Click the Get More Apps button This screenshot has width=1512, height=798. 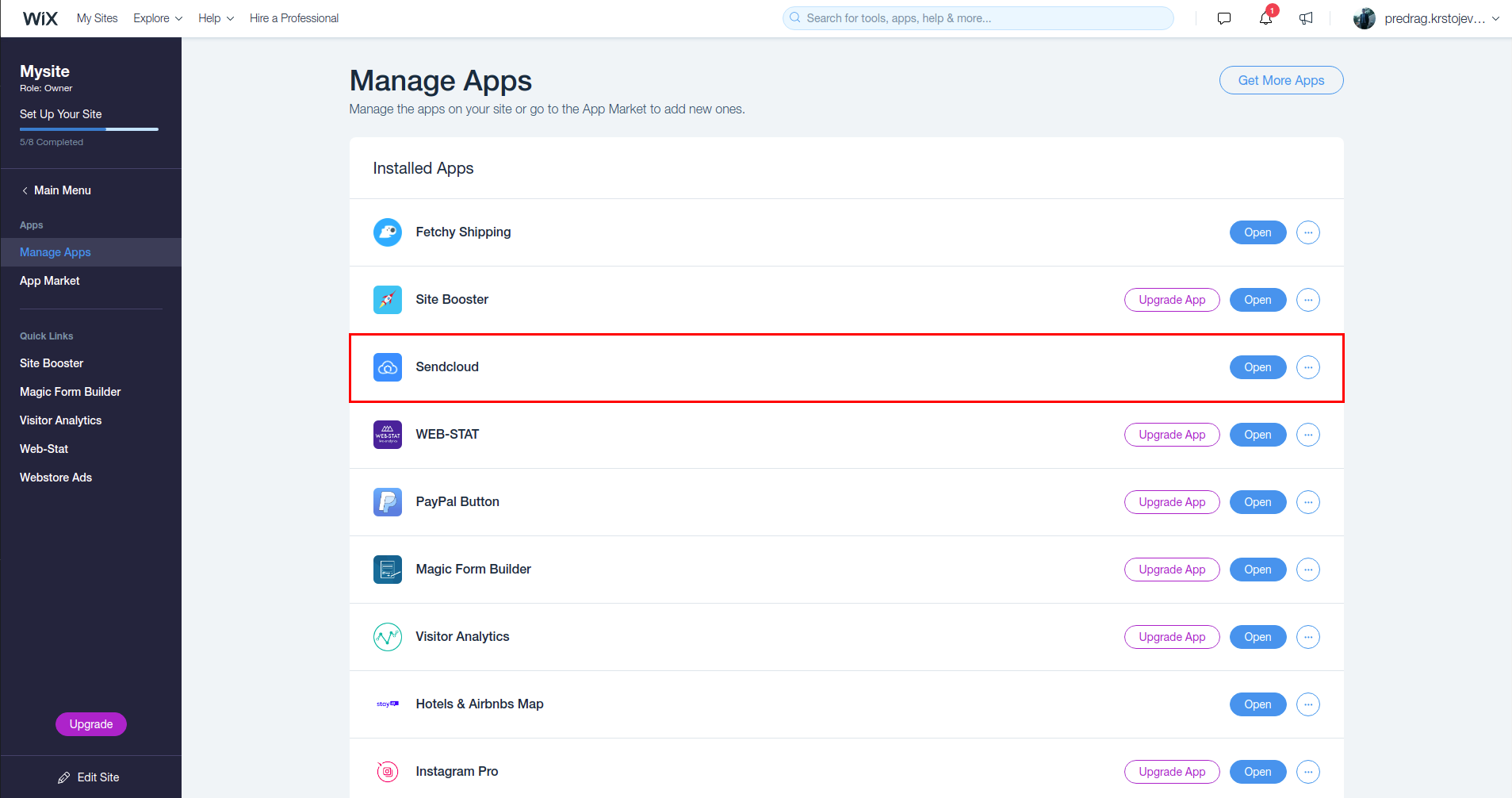(1281, 80)
